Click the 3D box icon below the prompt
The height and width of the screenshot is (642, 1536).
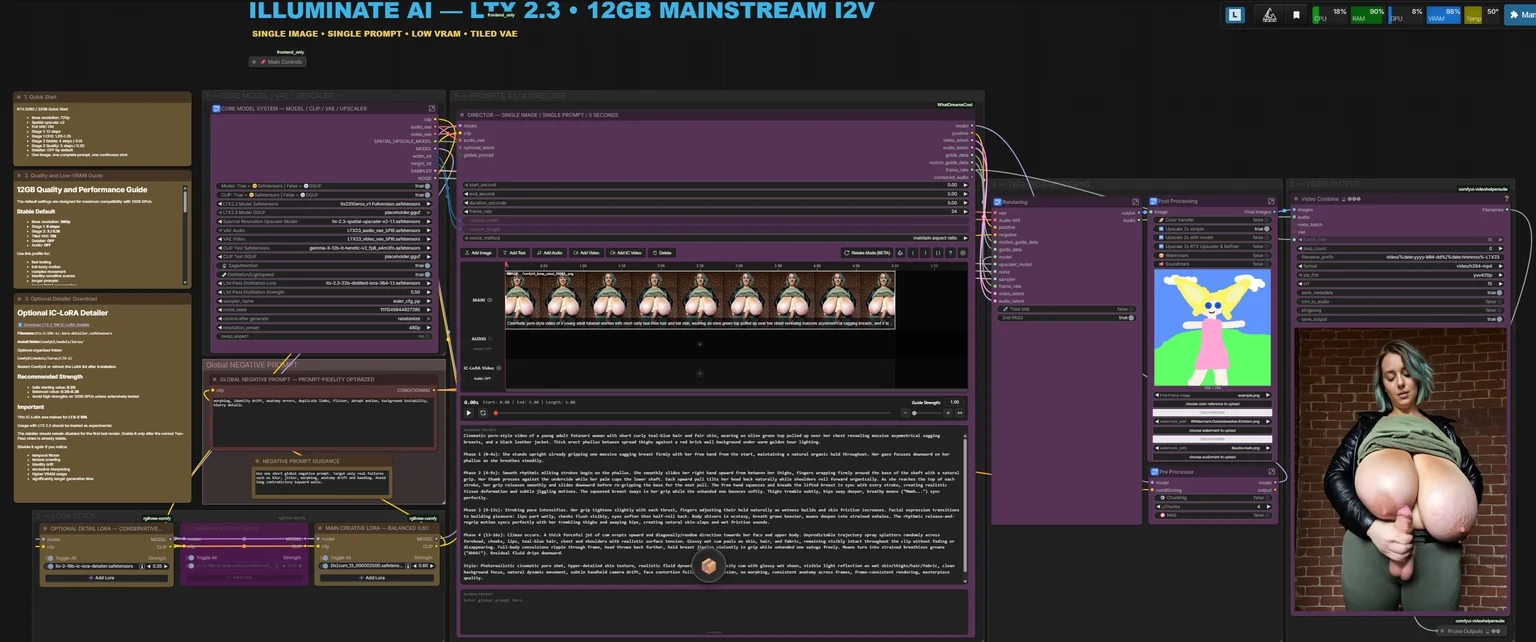click(x=708, y=567)
